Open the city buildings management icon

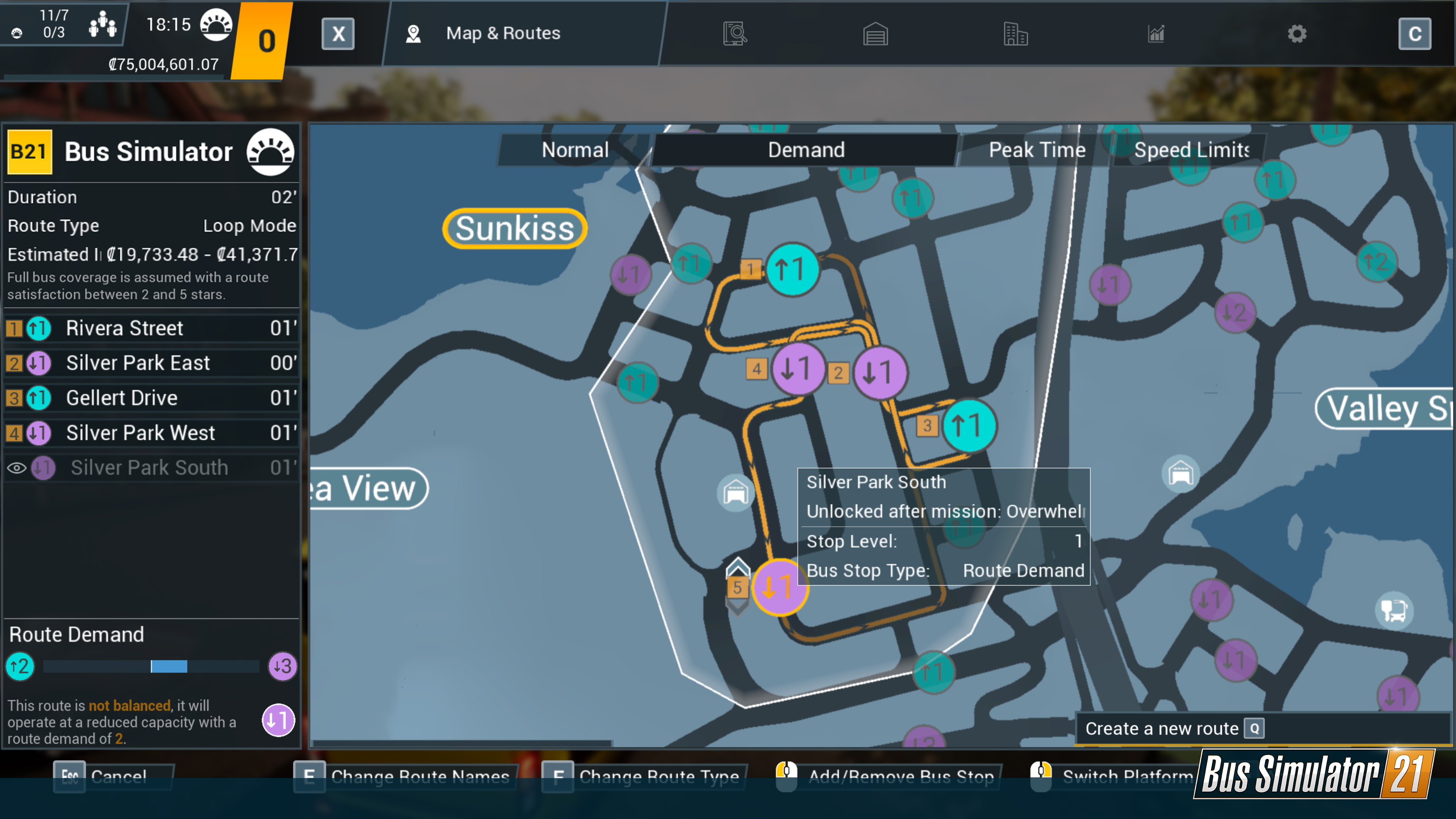click(x=1016, y=33)
